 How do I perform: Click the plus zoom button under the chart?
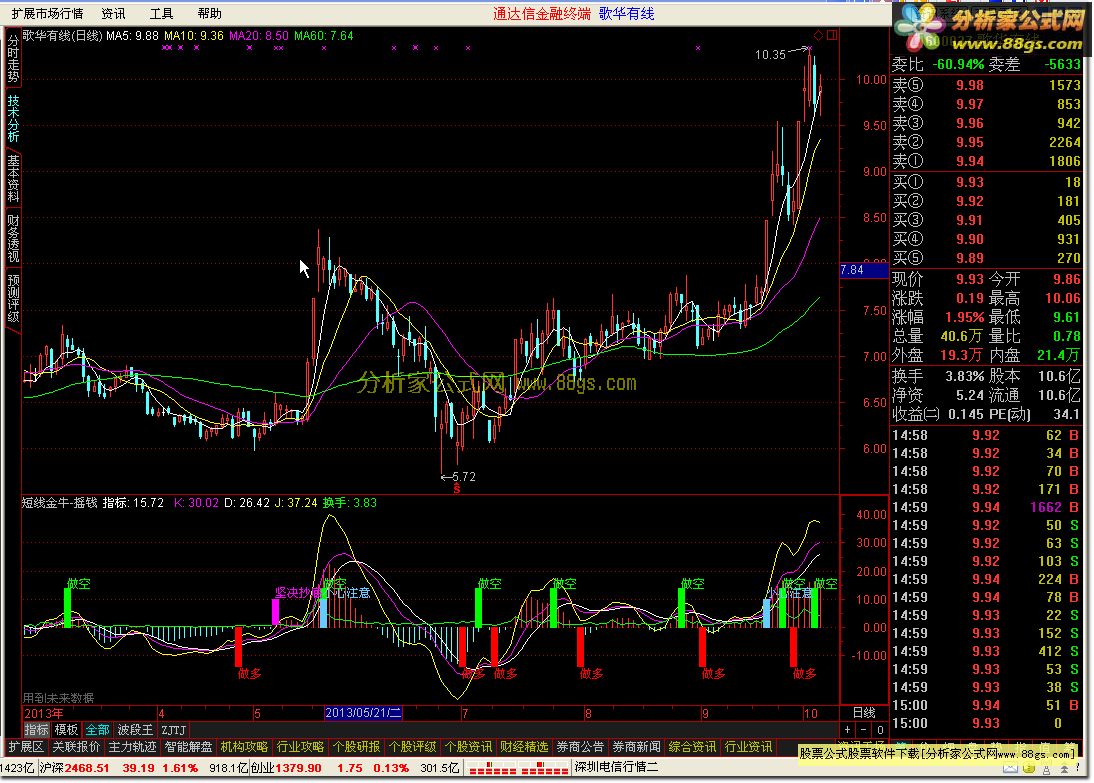tap(847, 729)
